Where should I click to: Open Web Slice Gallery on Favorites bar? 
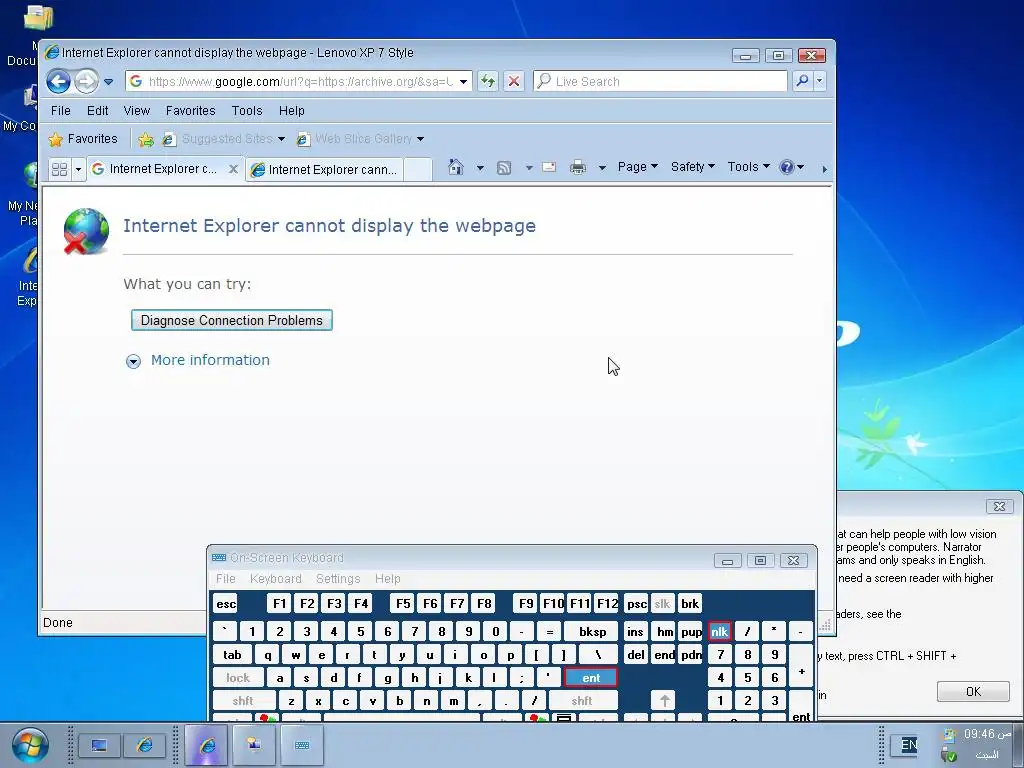click(360, 138)
